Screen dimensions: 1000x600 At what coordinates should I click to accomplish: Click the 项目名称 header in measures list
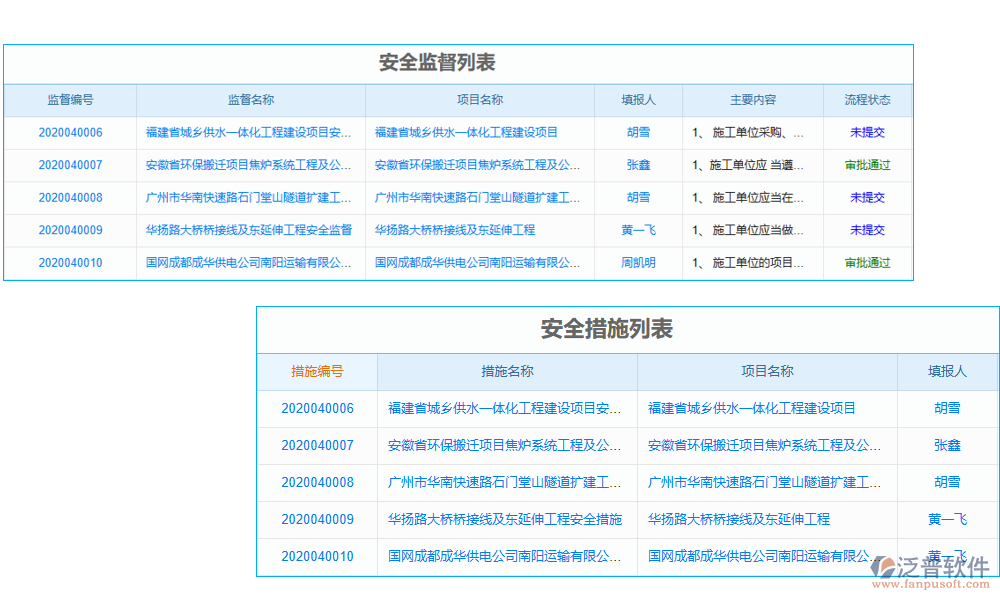point(768,371)
